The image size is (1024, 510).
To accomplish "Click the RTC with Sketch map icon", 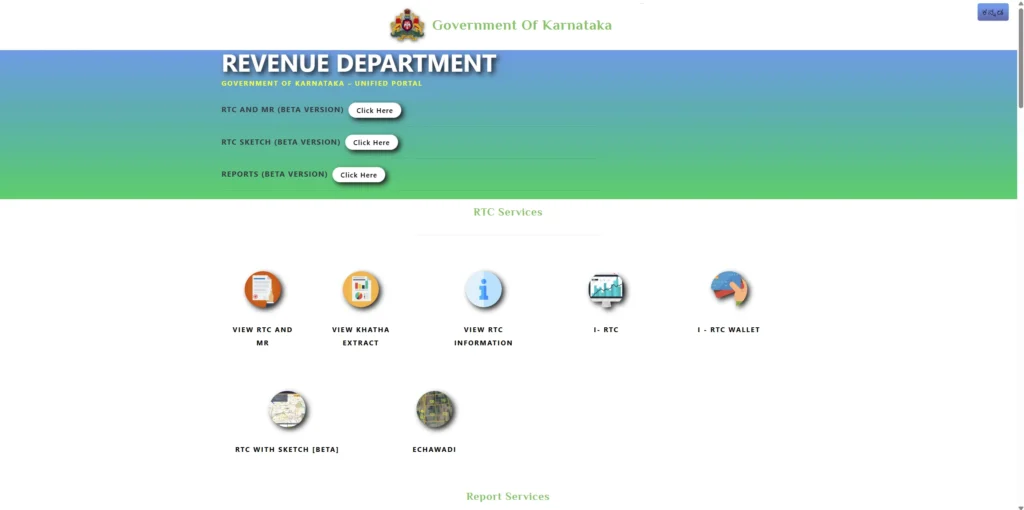I will [x=287, y=409].
